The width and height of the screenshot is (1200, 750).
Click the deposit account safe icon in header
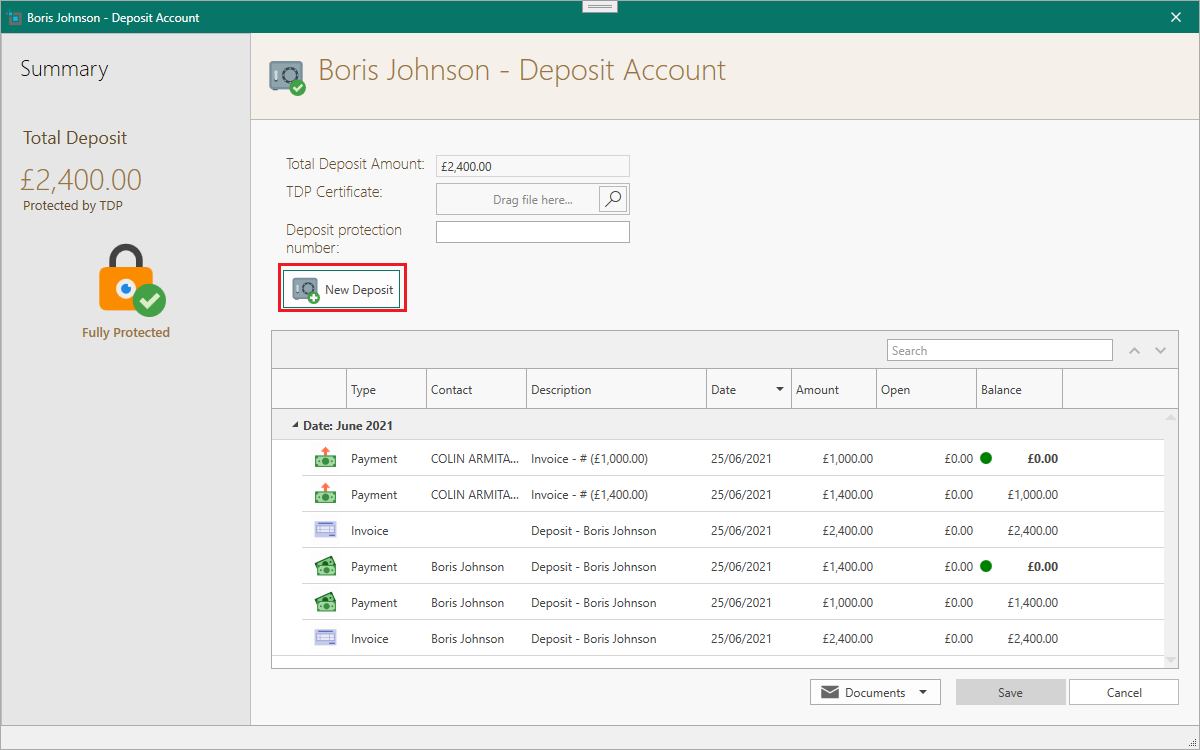(x=287, y=77)
